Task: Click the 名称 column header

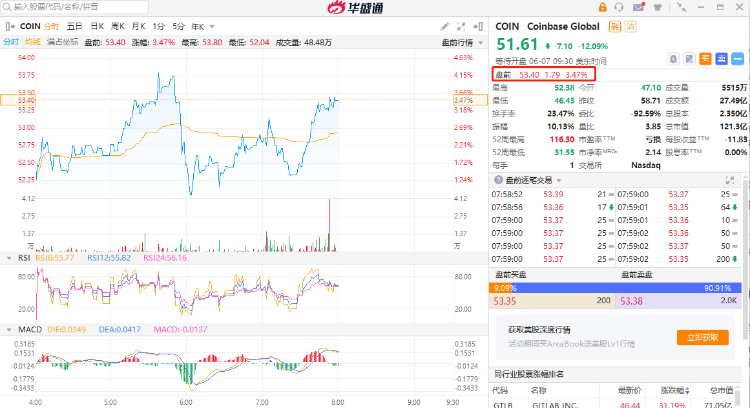Action: (x=538, y=391)
